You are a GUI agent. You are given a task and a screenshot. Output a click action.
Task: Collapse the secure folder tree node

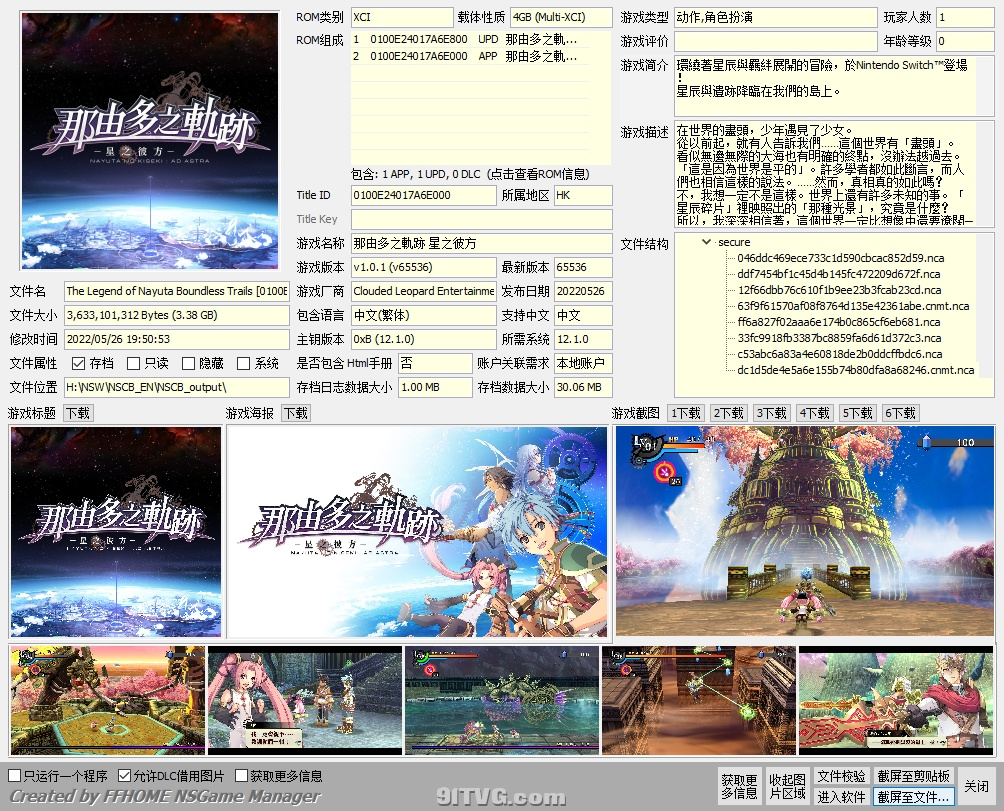point(707,242)
